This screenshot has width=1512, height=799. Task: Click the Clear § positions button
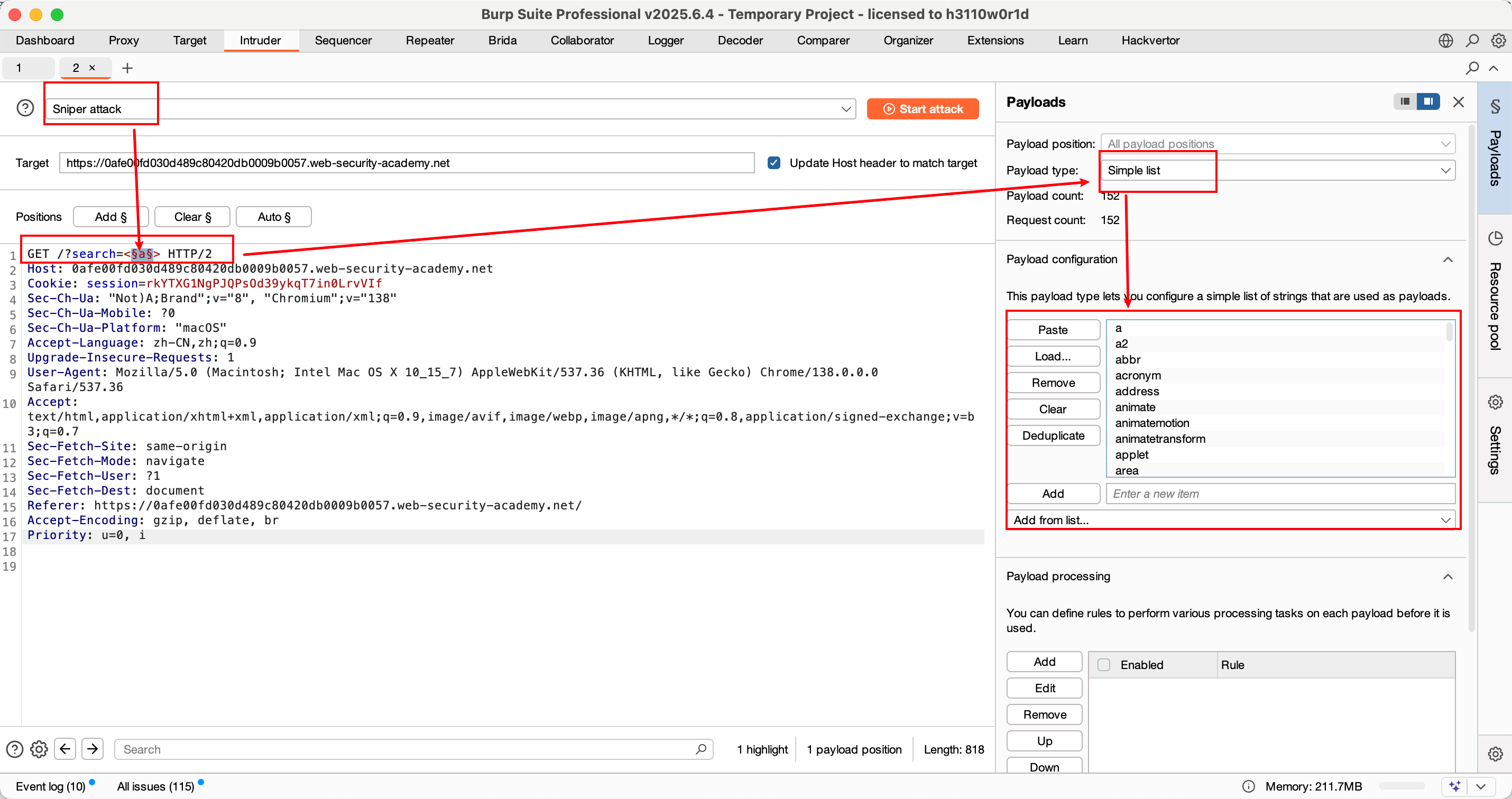pyautogui.click(x=192, y=217)
